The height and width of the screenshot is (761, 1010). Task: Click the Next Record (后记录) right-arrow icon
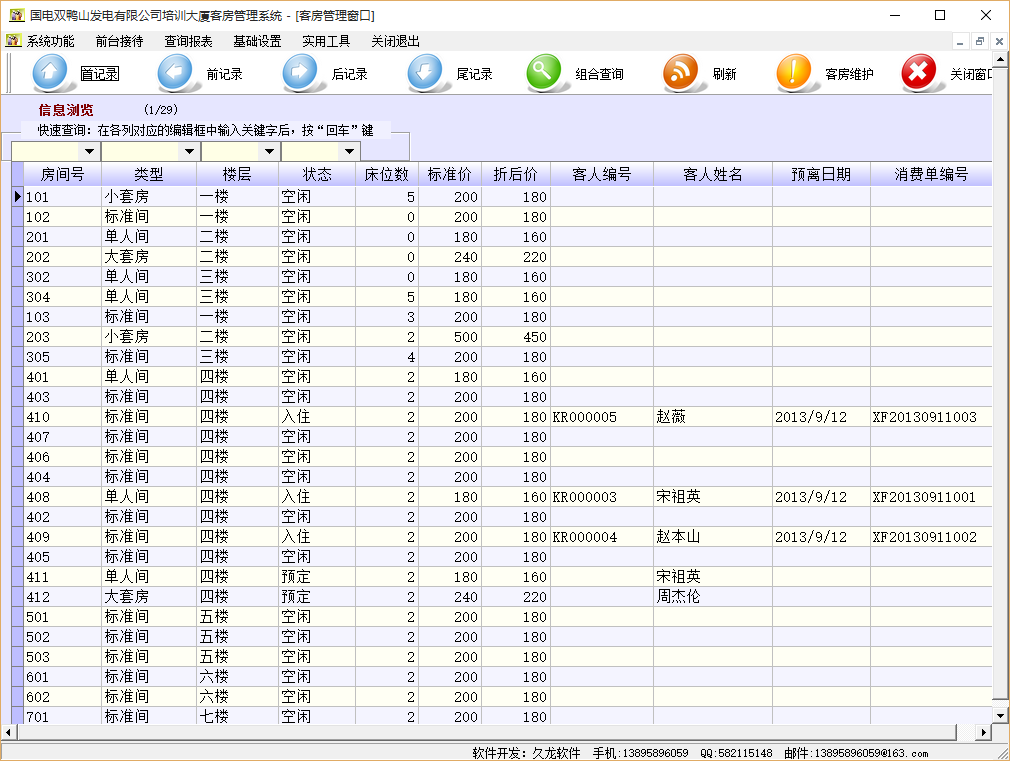click(x=300, y=73)
